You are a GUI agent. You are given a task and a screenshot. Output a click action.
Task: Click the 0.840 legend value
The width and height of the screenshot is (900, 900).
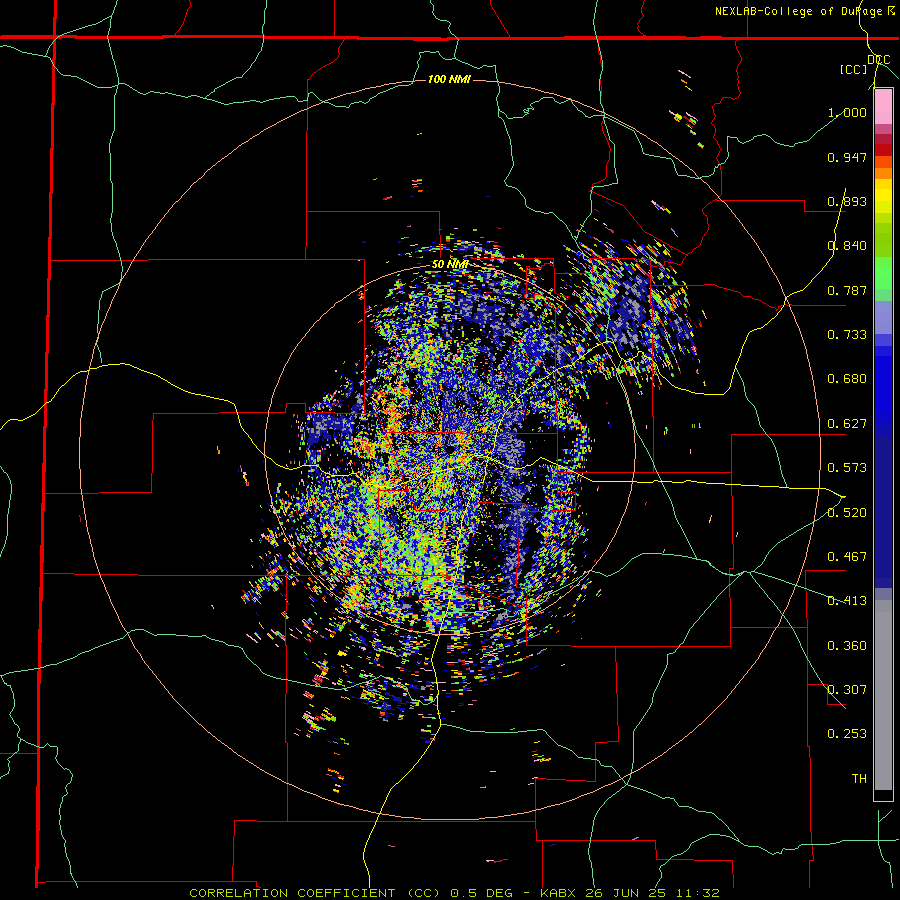pos(847,246)
